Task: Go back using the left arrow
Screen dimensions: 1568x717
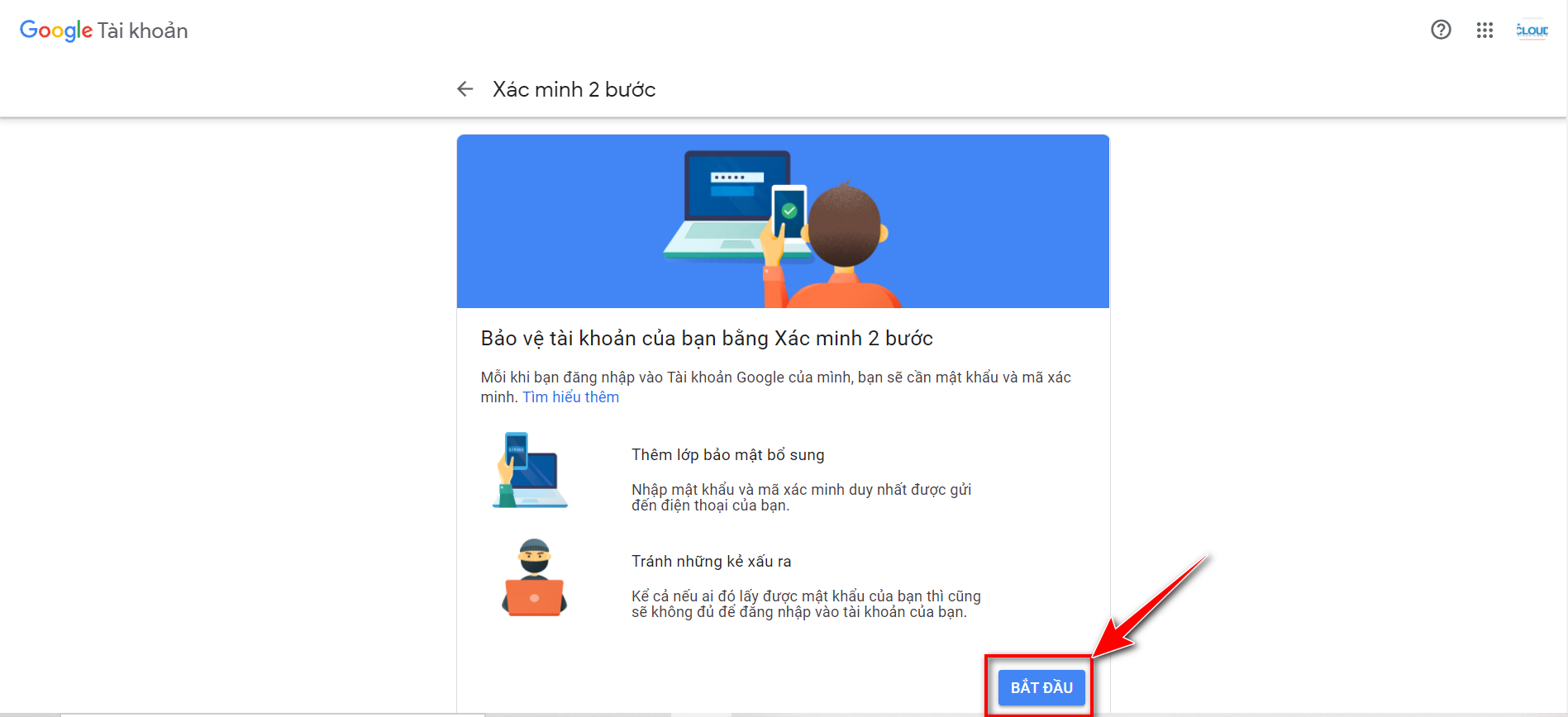Action: point(465,89)
